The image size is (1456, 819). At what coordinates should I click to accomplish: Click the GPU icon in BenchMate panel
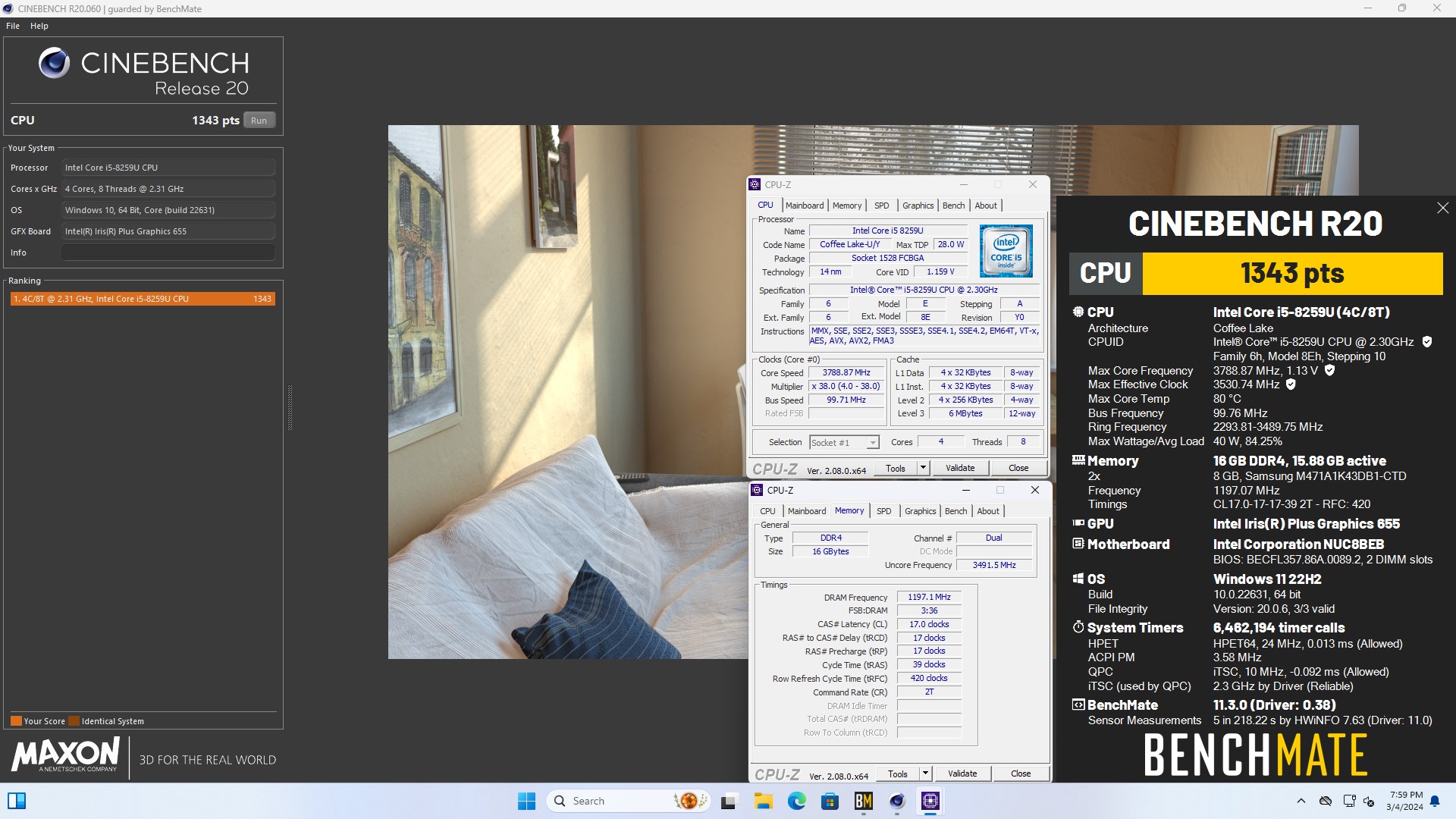pyautogui.click(x=1078, y=523)
